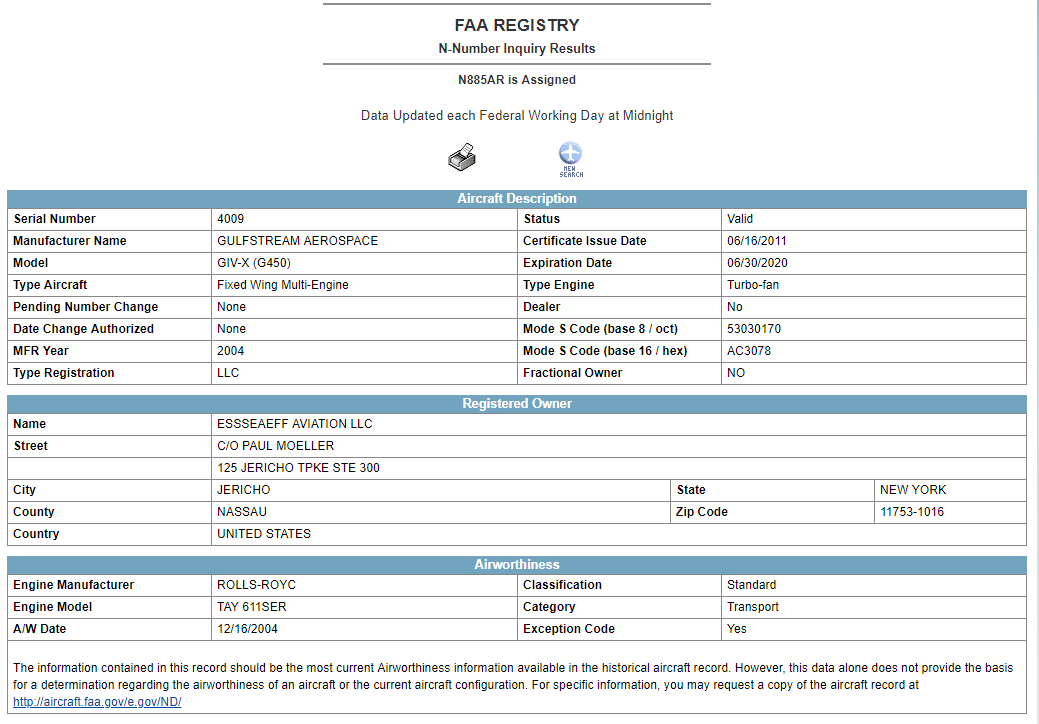
Task: Open the aircraft.faa.gov record request link
Action: pos(97,701)
